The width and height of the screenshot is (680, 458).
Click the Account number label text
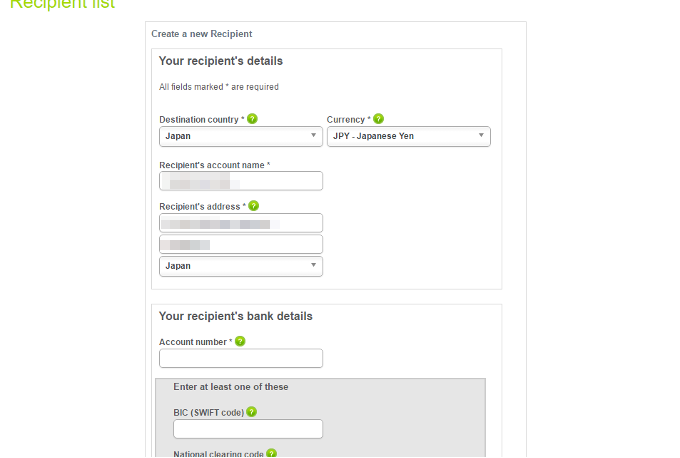[x=195, y=342]
